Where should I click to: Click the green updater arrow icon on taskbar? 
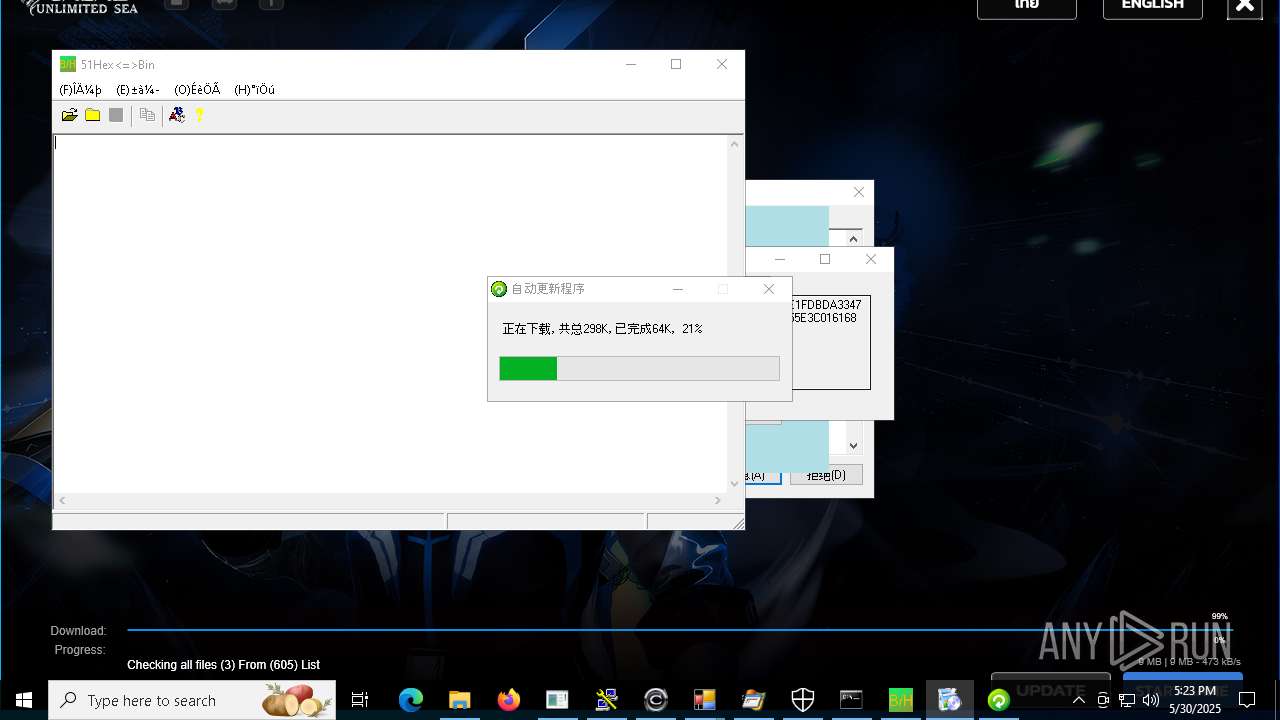point(998,700)
